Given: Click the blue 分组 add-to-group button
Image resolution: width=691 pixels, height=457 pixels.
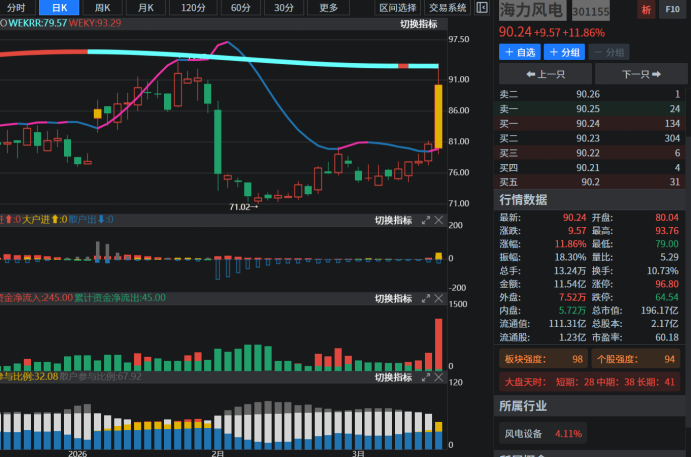Looking at the screenshot, I should (564, 52).
